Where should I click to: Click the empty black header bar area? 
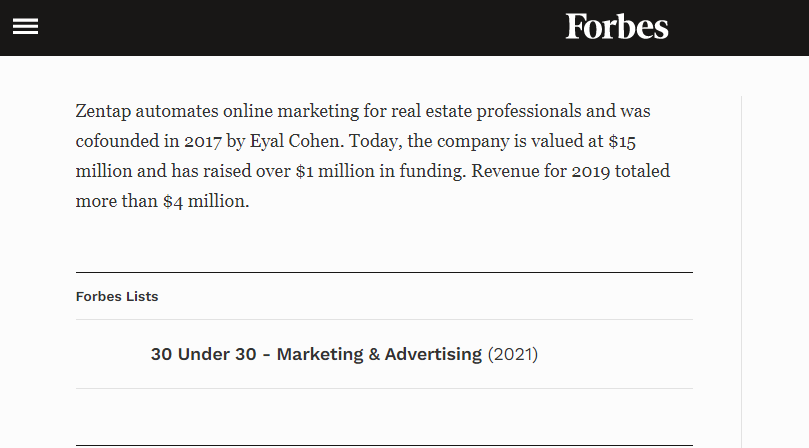(300, 27)
